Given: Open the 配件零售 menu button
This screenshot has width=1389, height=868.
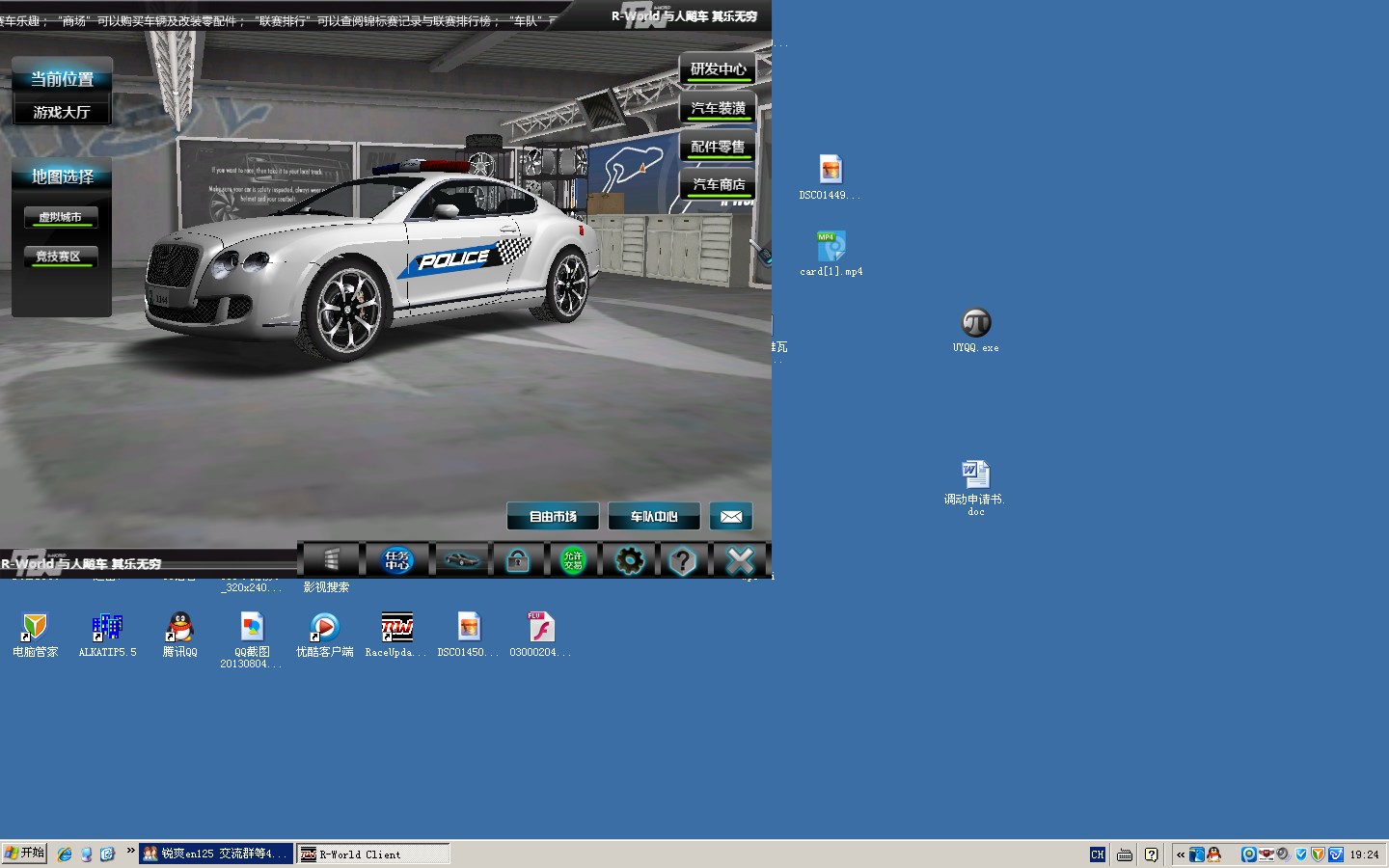Looking at the screenshot, I should 718,147.
